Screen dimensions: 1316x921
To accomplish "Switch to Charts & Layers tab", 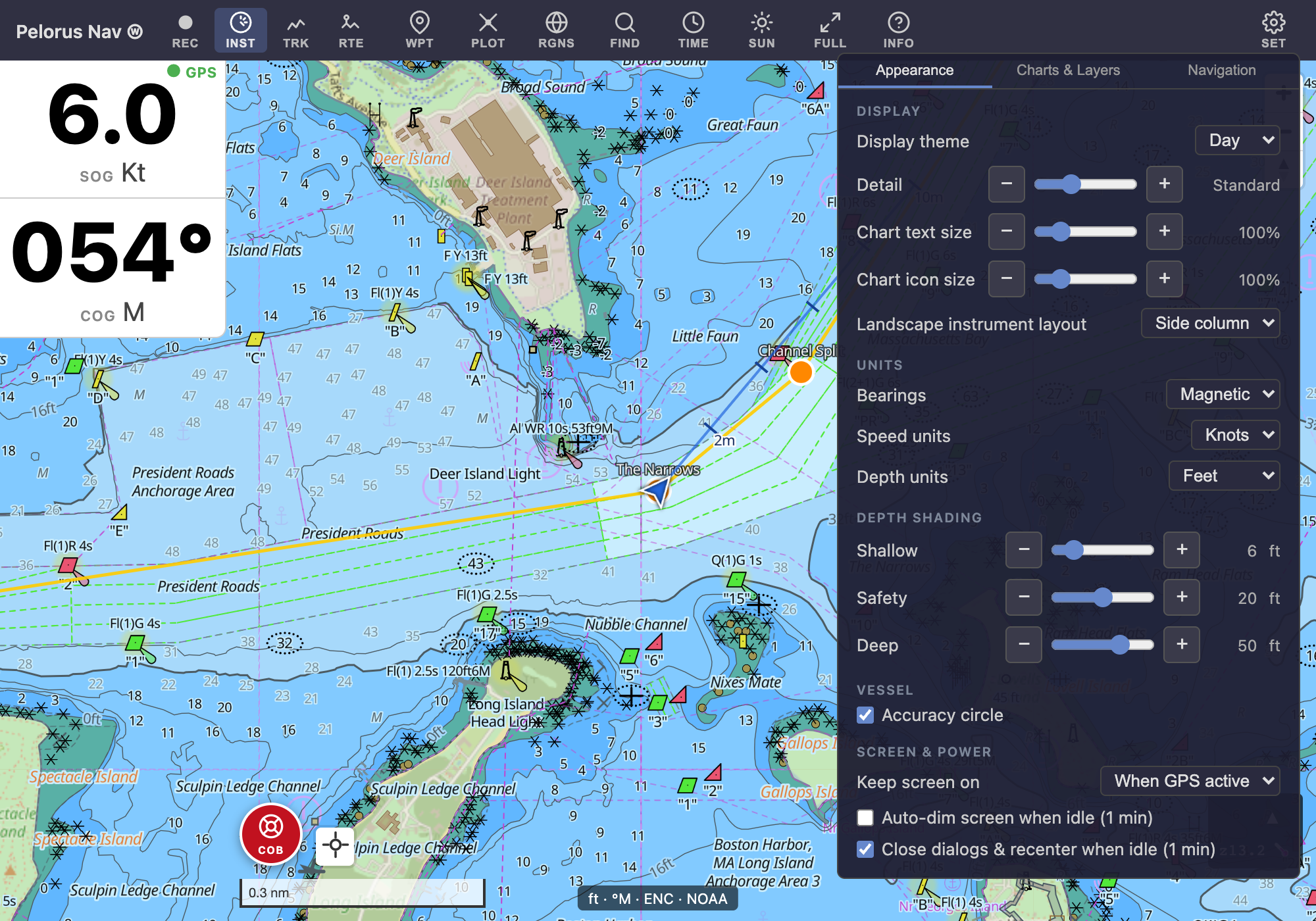I will (1068, 70).
